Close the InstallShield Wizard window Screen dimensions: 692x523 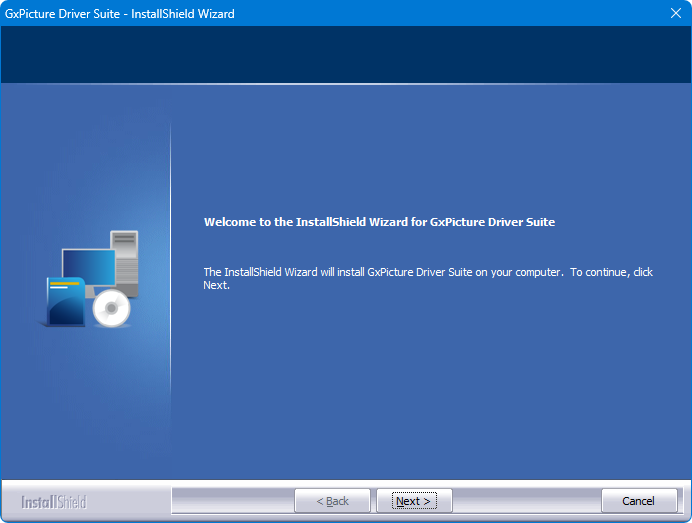[x=675, y=13]
